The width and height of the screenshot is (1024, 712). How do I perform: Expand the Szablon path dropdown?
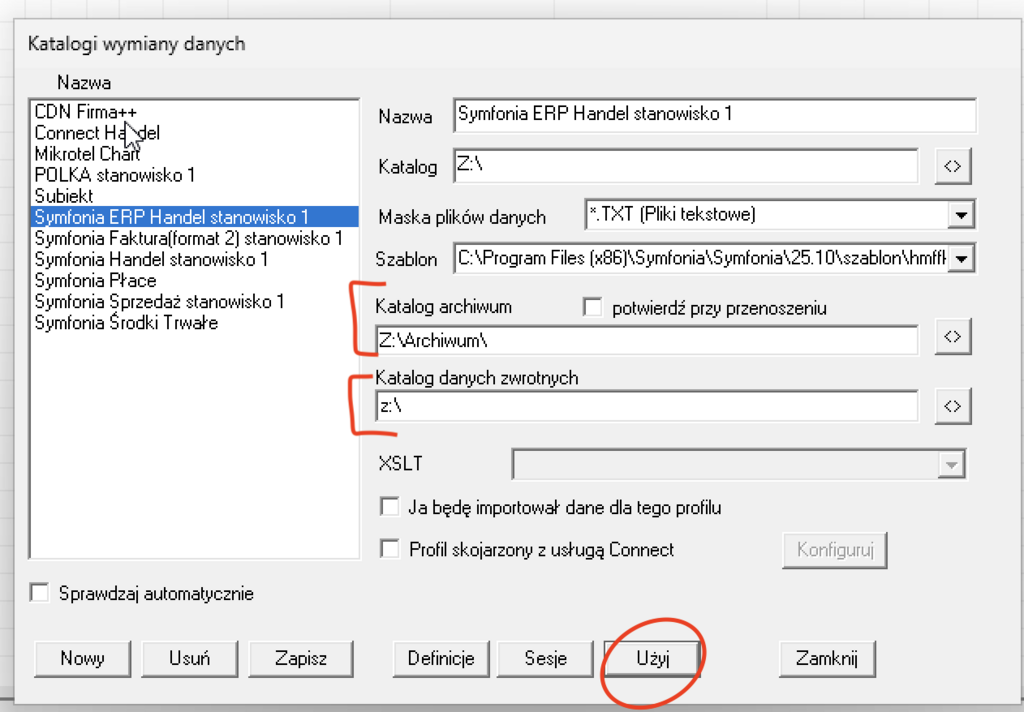pyautogui.click(x=961, y=259)
